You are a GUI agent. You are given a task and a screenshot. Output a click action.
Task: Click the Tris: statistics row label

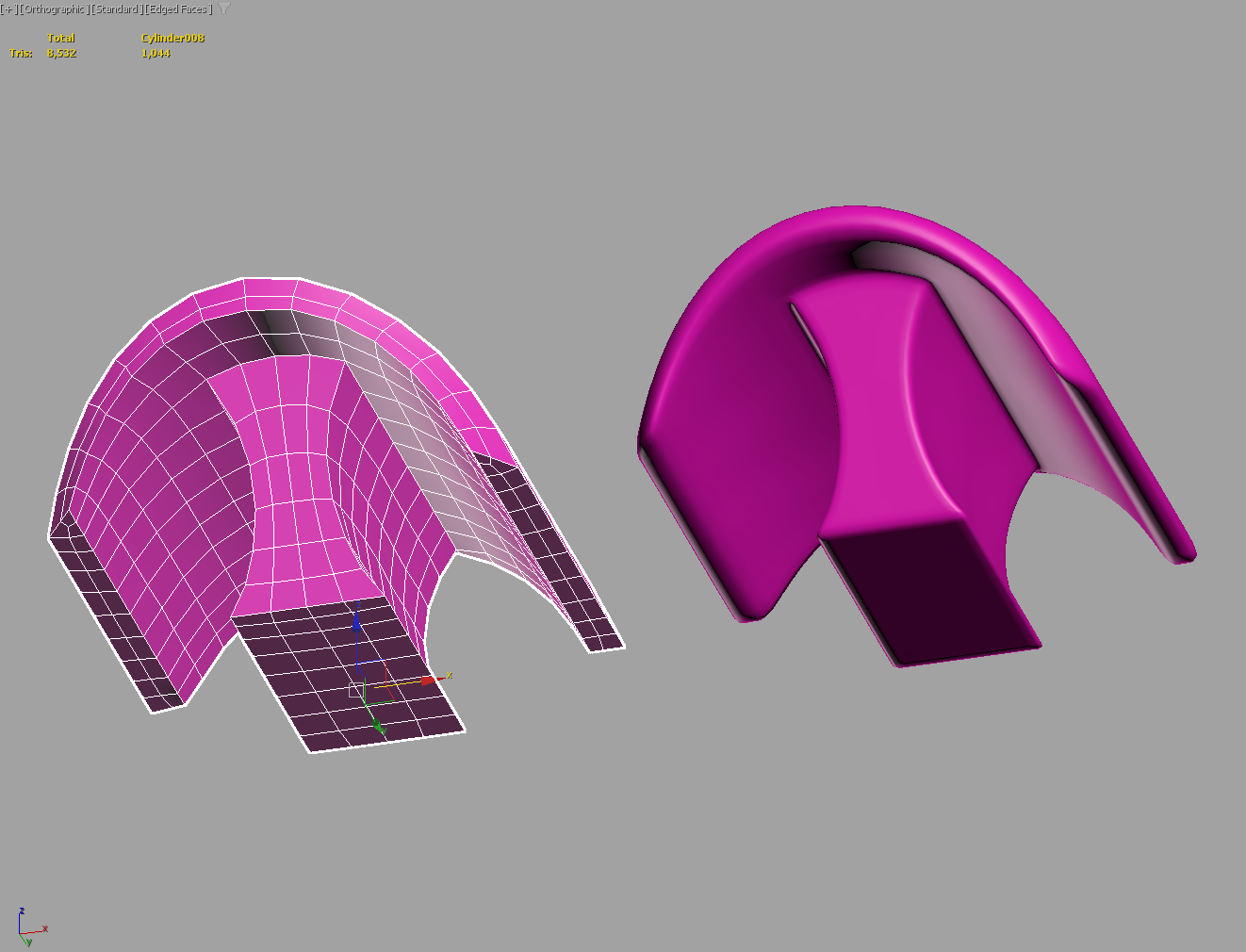coord(21,54)
